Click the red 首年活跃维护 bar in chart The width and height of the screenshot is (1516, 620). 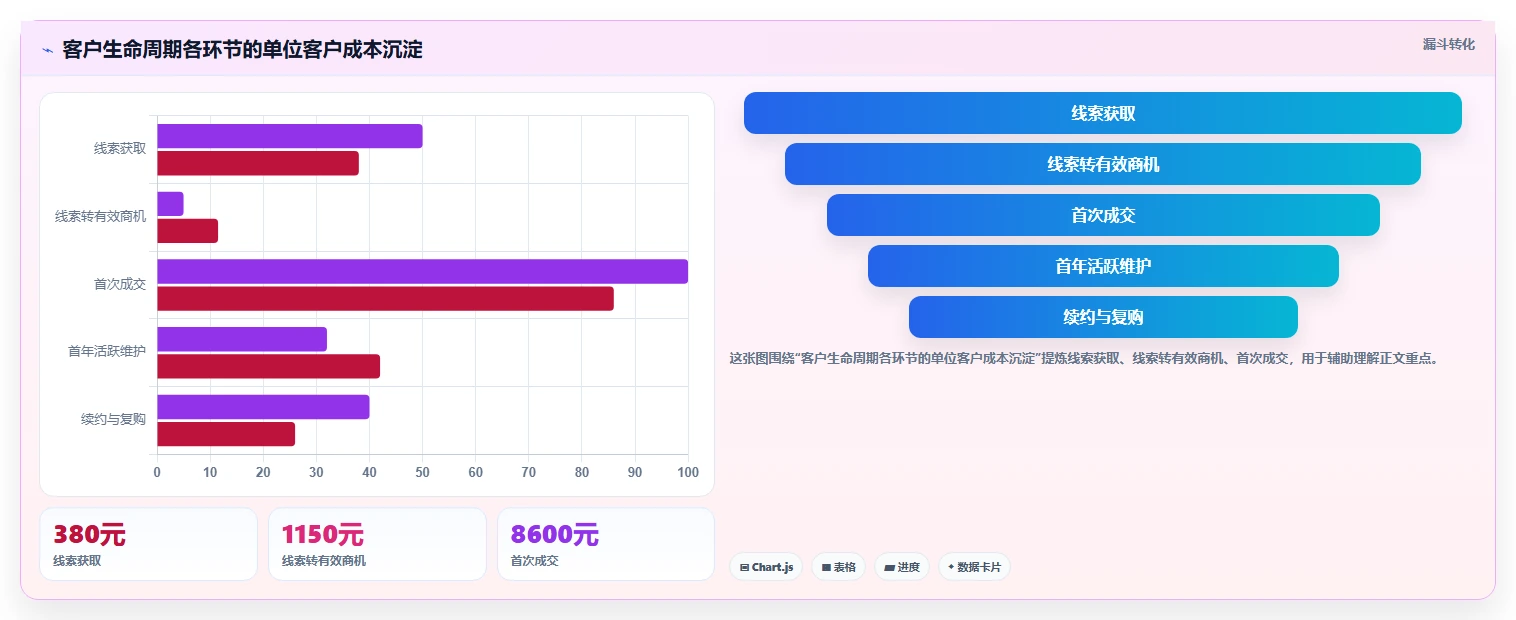coord(268,366)
